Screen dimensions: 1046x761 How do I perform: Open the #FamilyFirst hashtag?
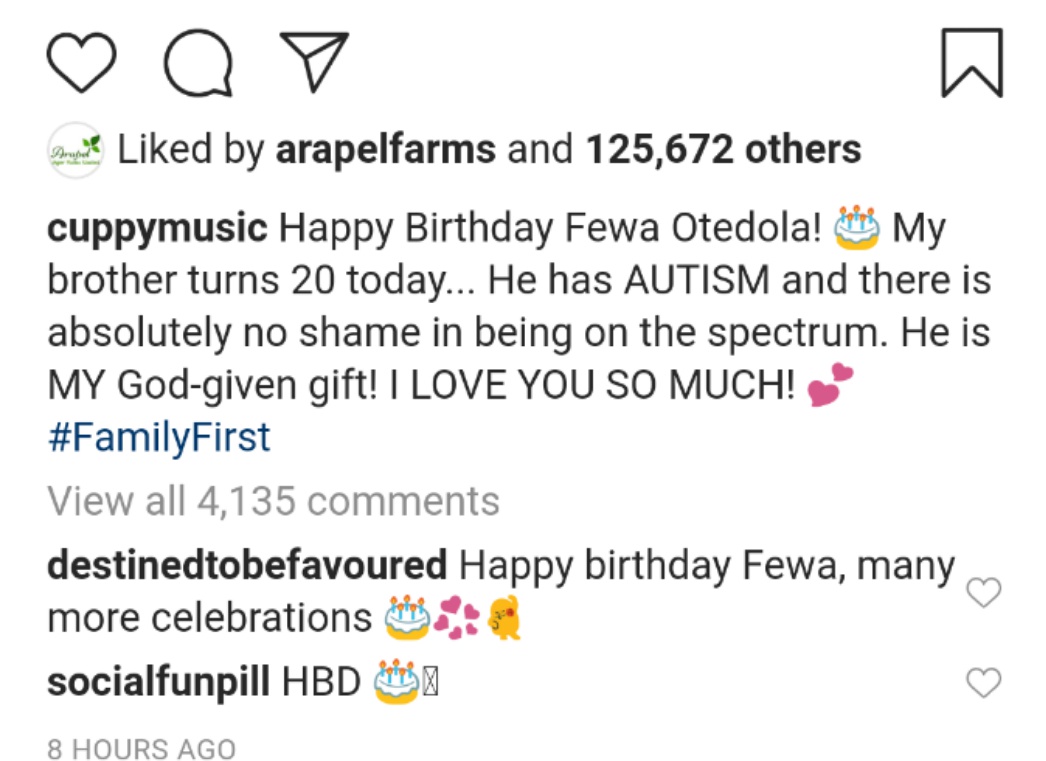pos(159,438)
